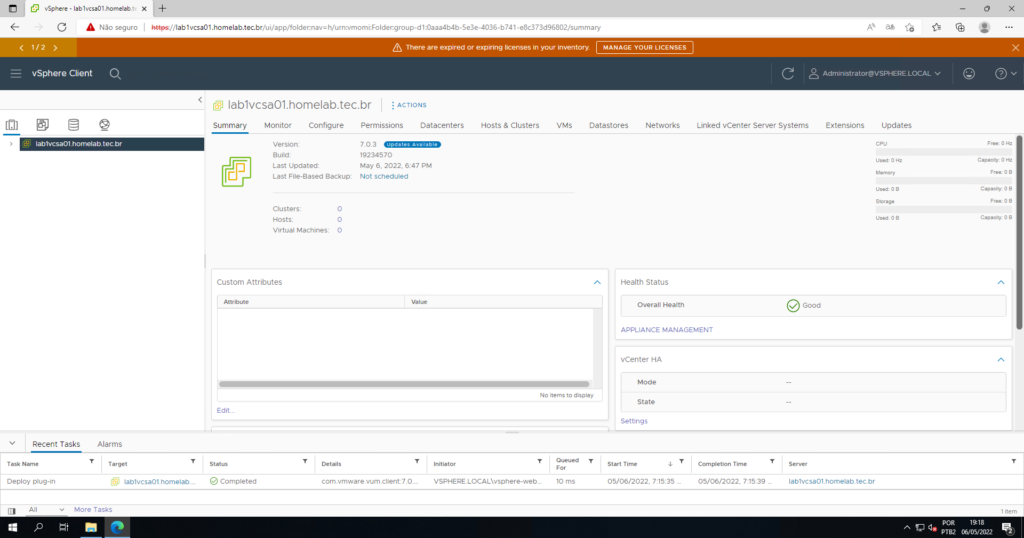Go to next notification banner
The width and height of the screenshot is (1024, 538).
(56, 48)
